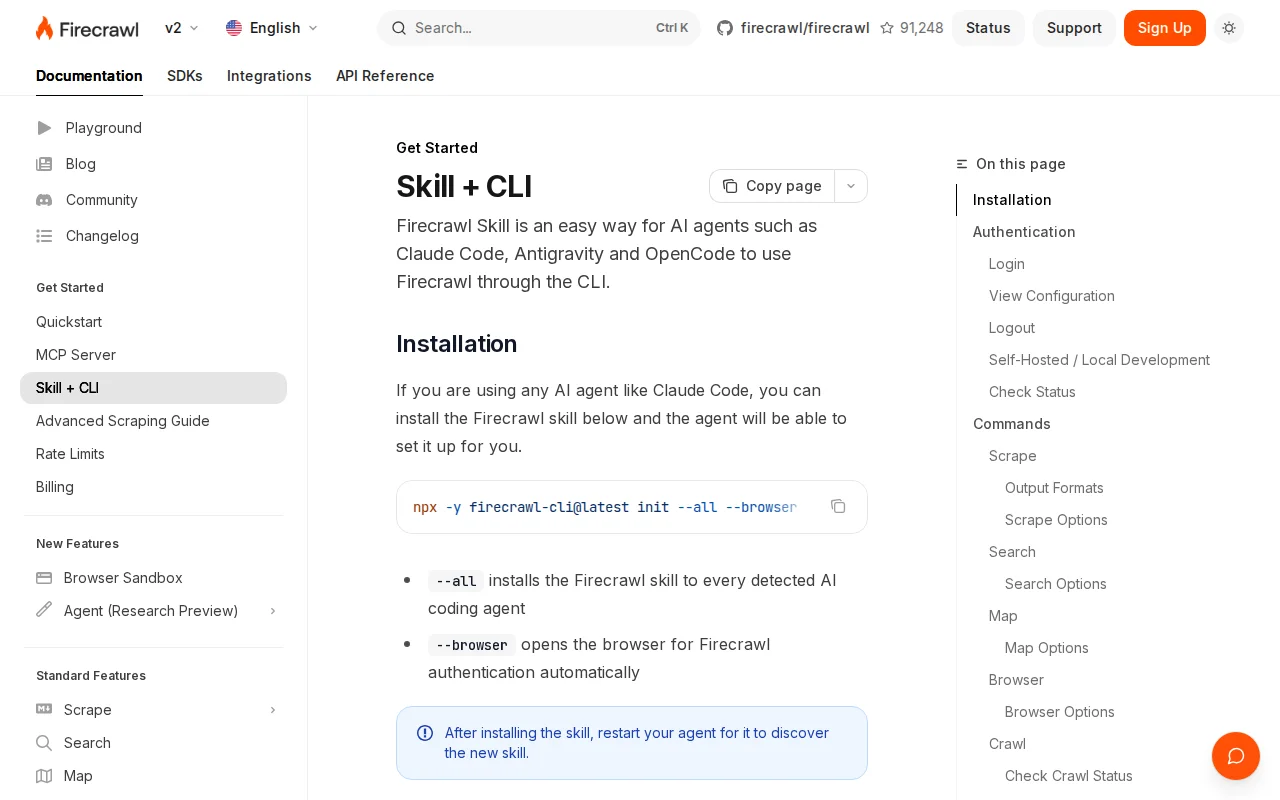Viewport: 1280px width, 800px height.
Task: Jump to Check Status section
Action: [1032, 392]
